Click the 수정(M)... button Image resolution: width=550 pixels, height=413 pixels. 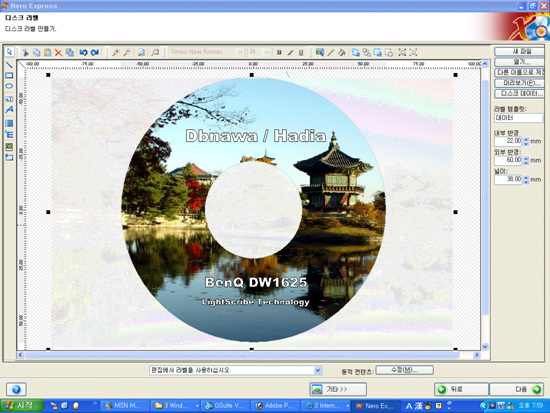pos(404,370)
